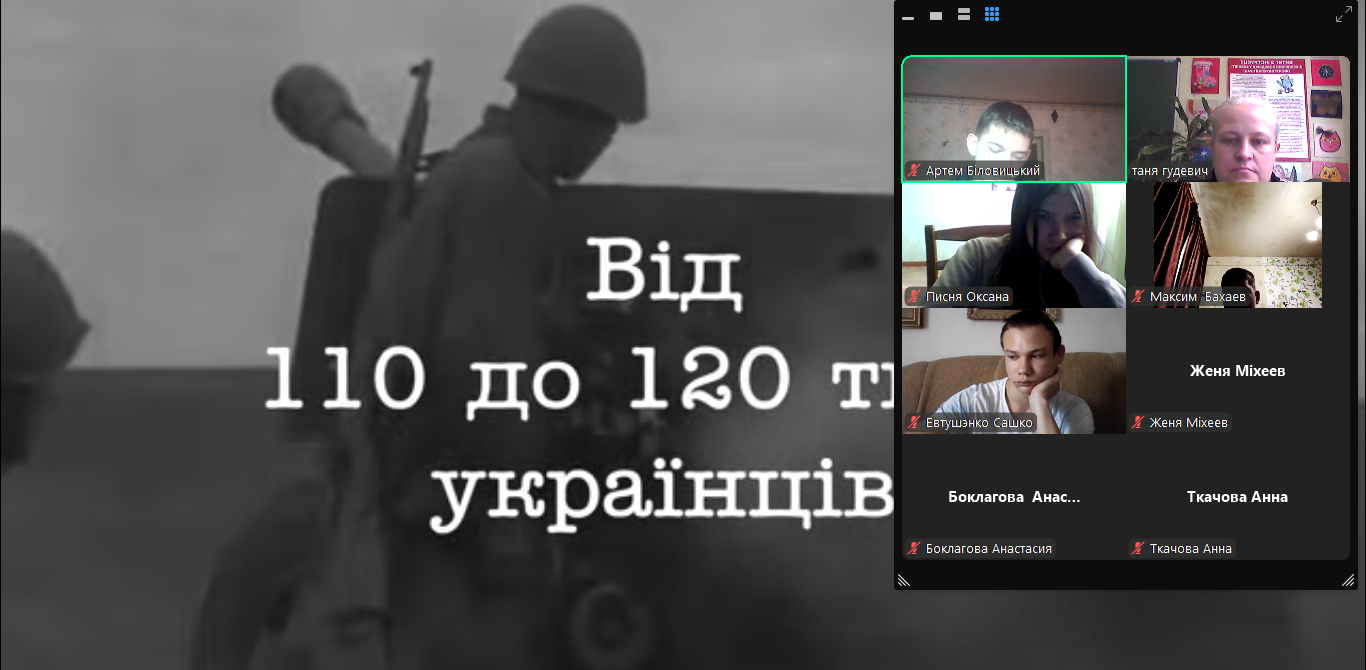Click muted mic icon for Артем Біловицький
Screen dimensions: 1366x670
click(914, 171)
